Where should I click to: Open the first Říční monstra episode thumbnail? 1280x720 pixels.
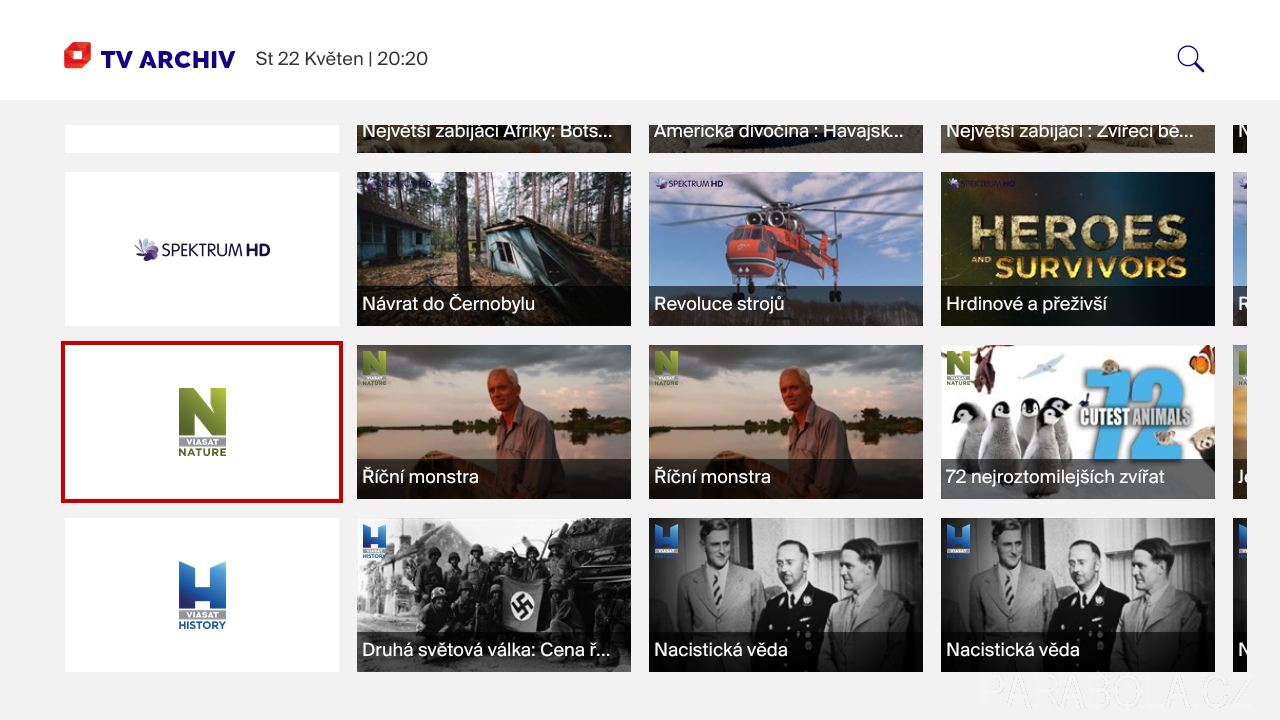tap(494, 422)
